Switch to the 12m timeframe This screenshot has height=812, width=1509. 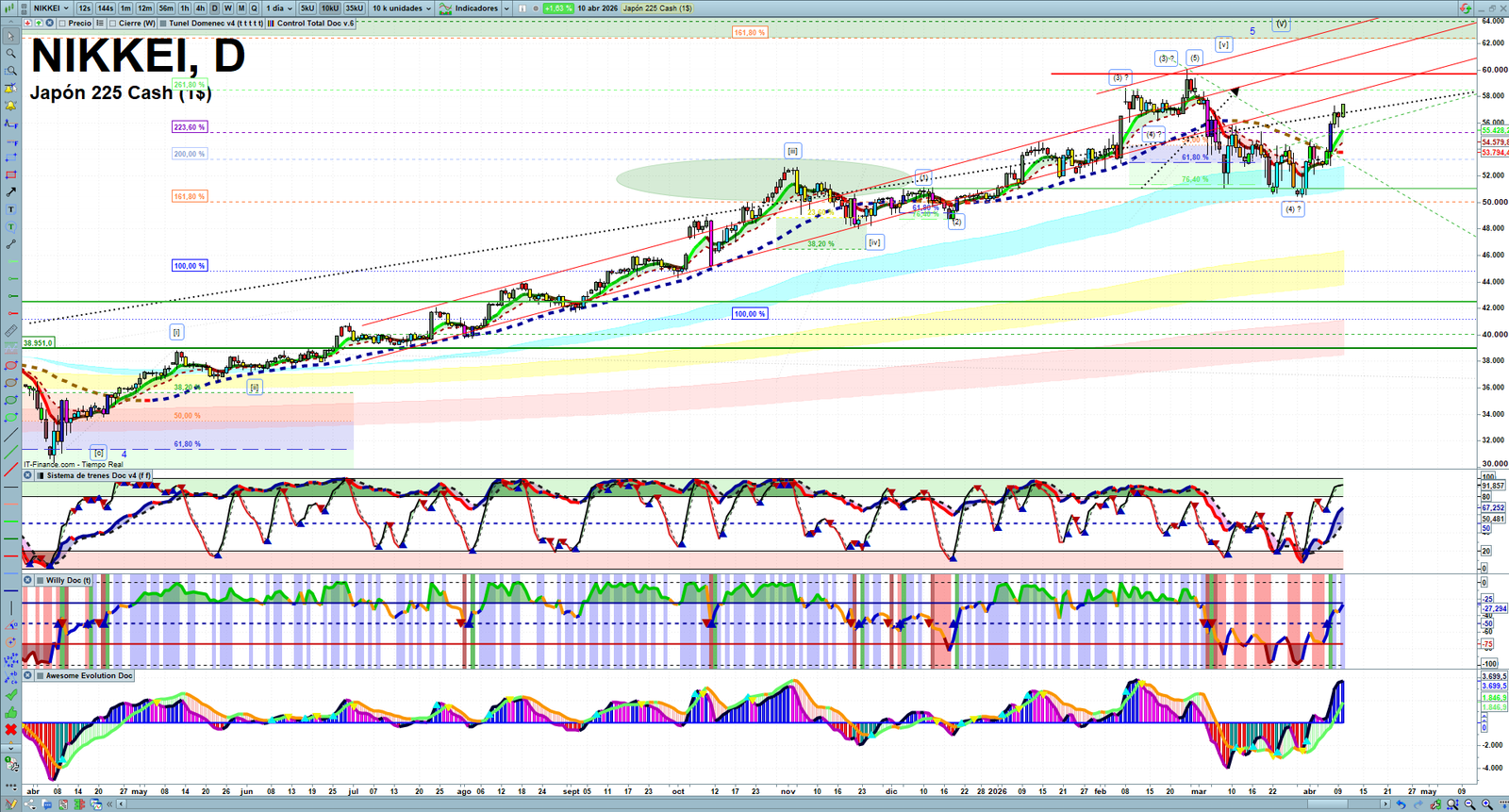pos(145,8)
